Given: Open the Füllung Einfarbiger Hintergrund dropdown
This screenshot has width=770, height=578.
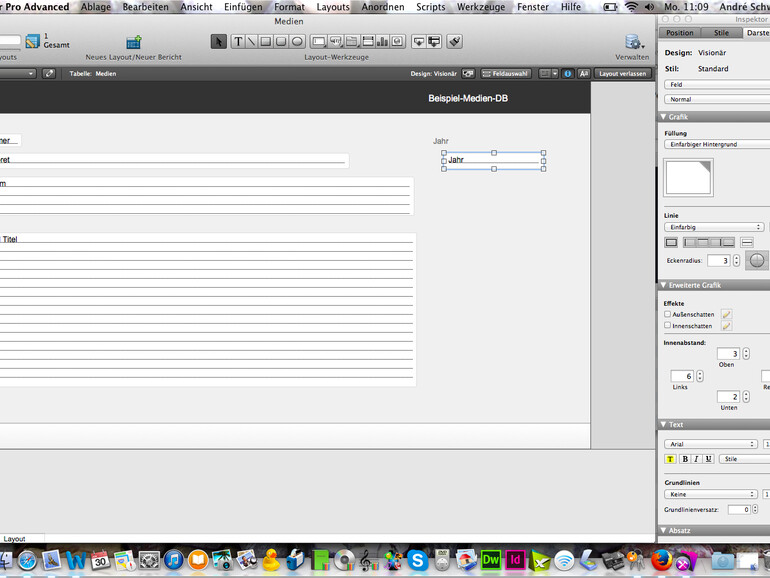Looking at the screenshot, I should [717, 144].
